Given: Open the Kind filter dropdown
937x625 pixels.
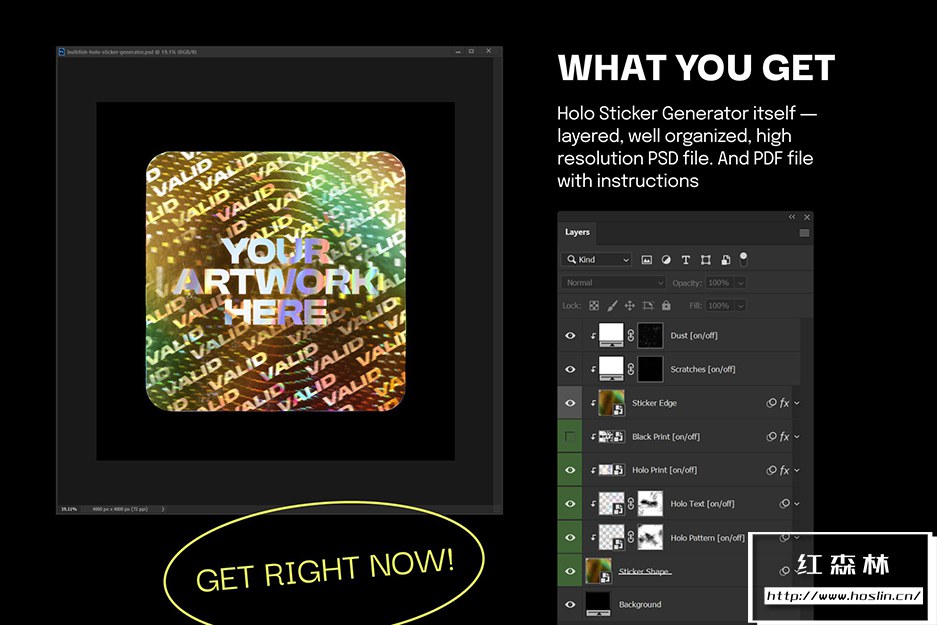Looking at the screenshot, I should pos(596,260).
